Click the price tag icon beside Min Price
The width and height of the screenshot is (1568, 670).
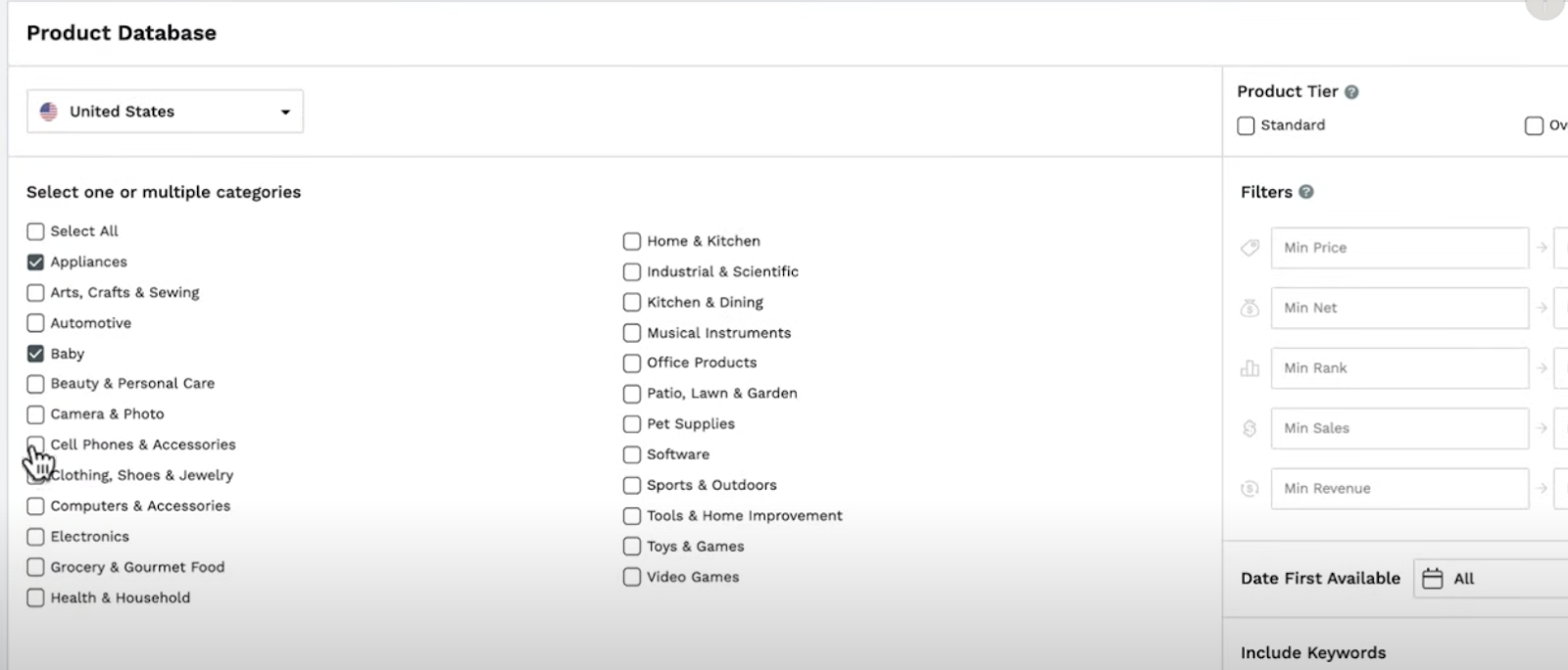(x=1249, y=248)
